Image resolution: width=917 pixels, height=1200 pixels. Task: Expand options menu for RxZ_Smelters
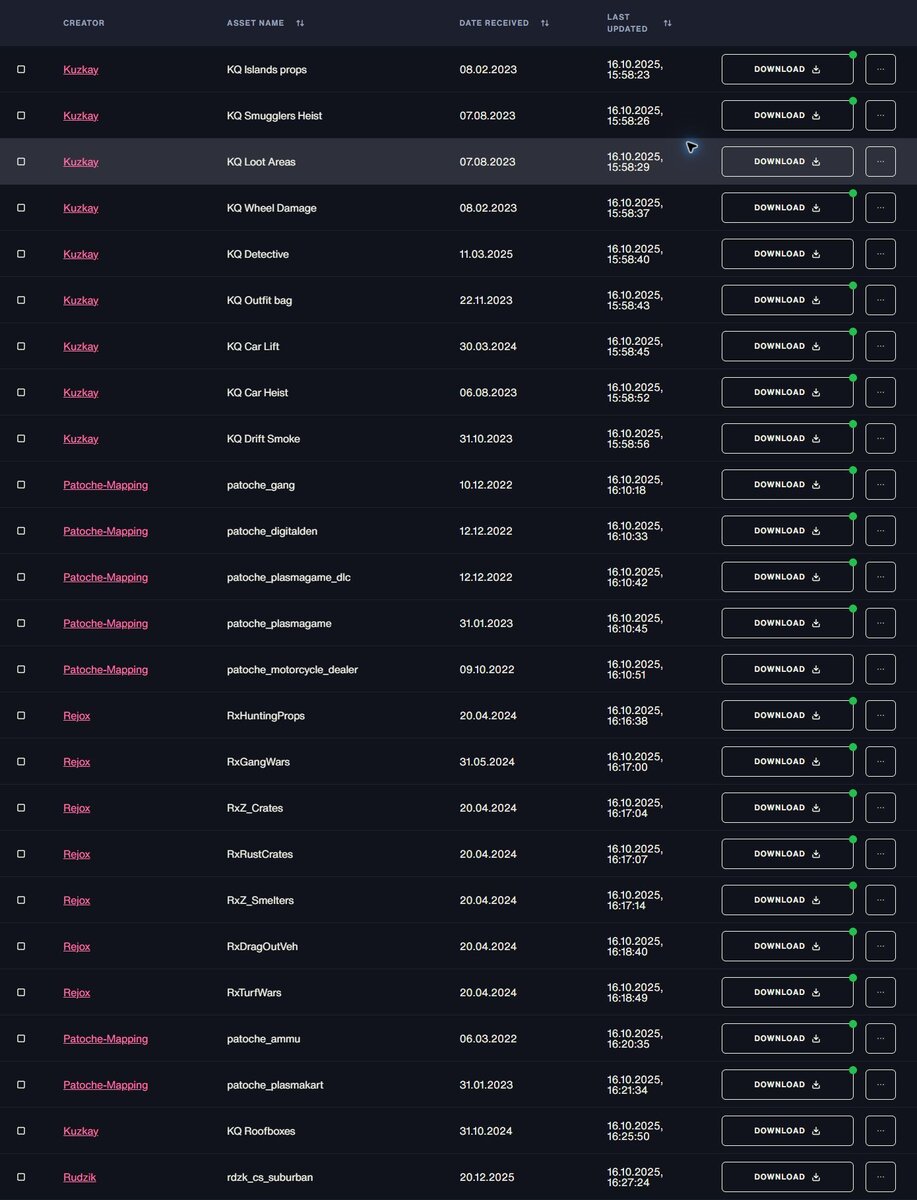point(880,900)
